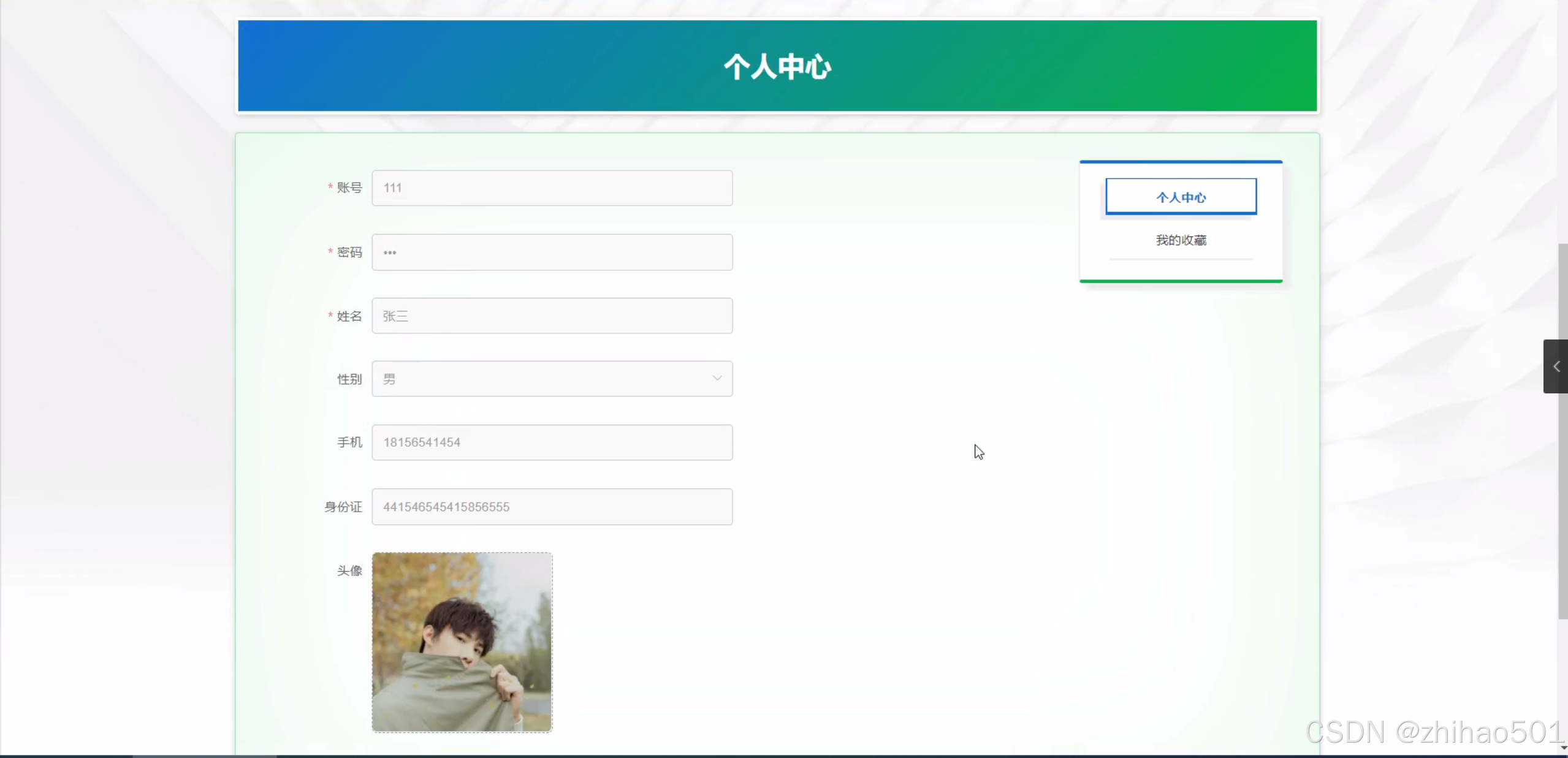The height and width of the screenshot is (758, 1568).
Task: Click the left-arrow panel expander on right edge
Action: click(x=1556, y=366)
